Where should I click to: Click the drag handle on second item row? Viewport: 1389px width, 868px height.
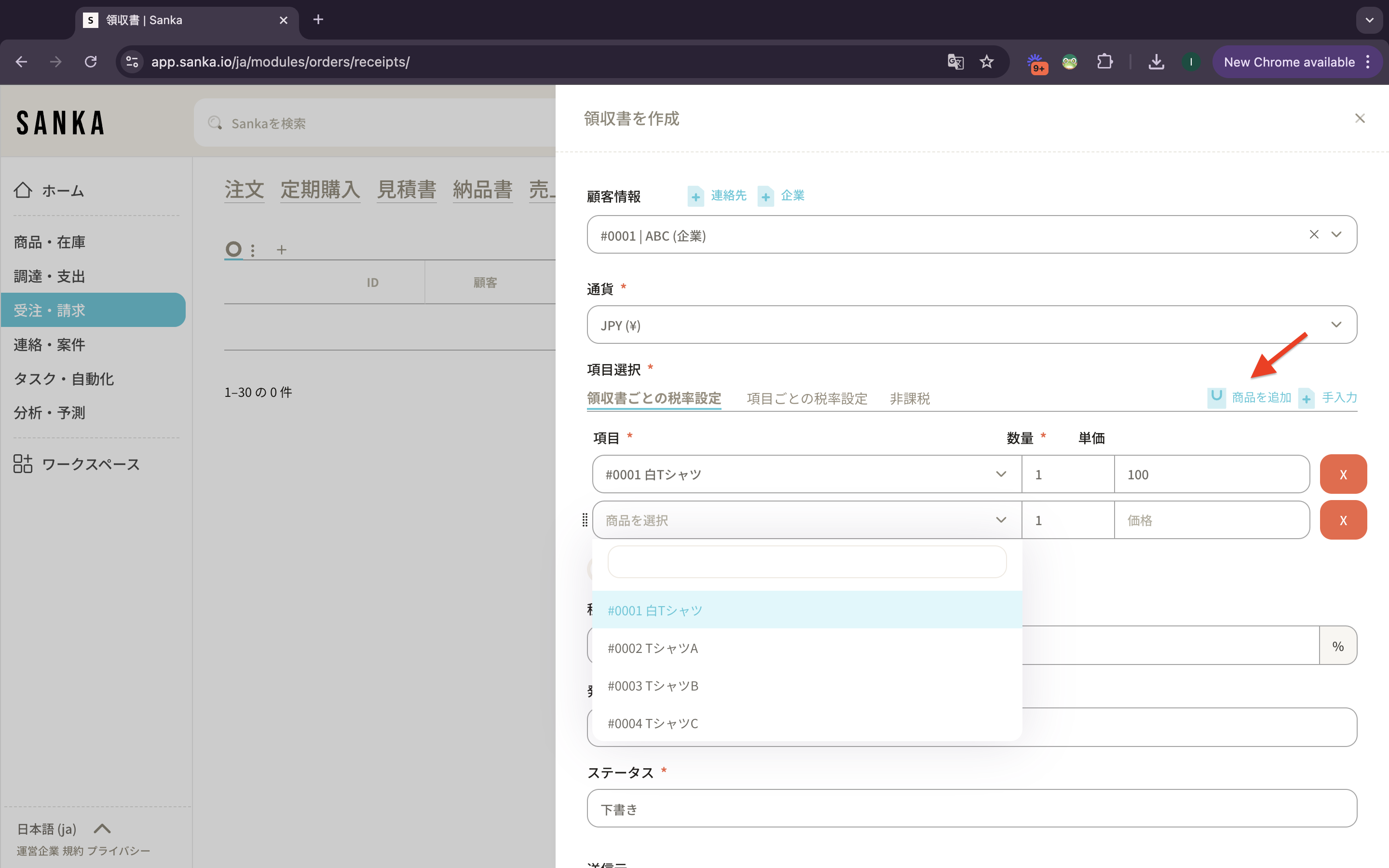point(585,520)
